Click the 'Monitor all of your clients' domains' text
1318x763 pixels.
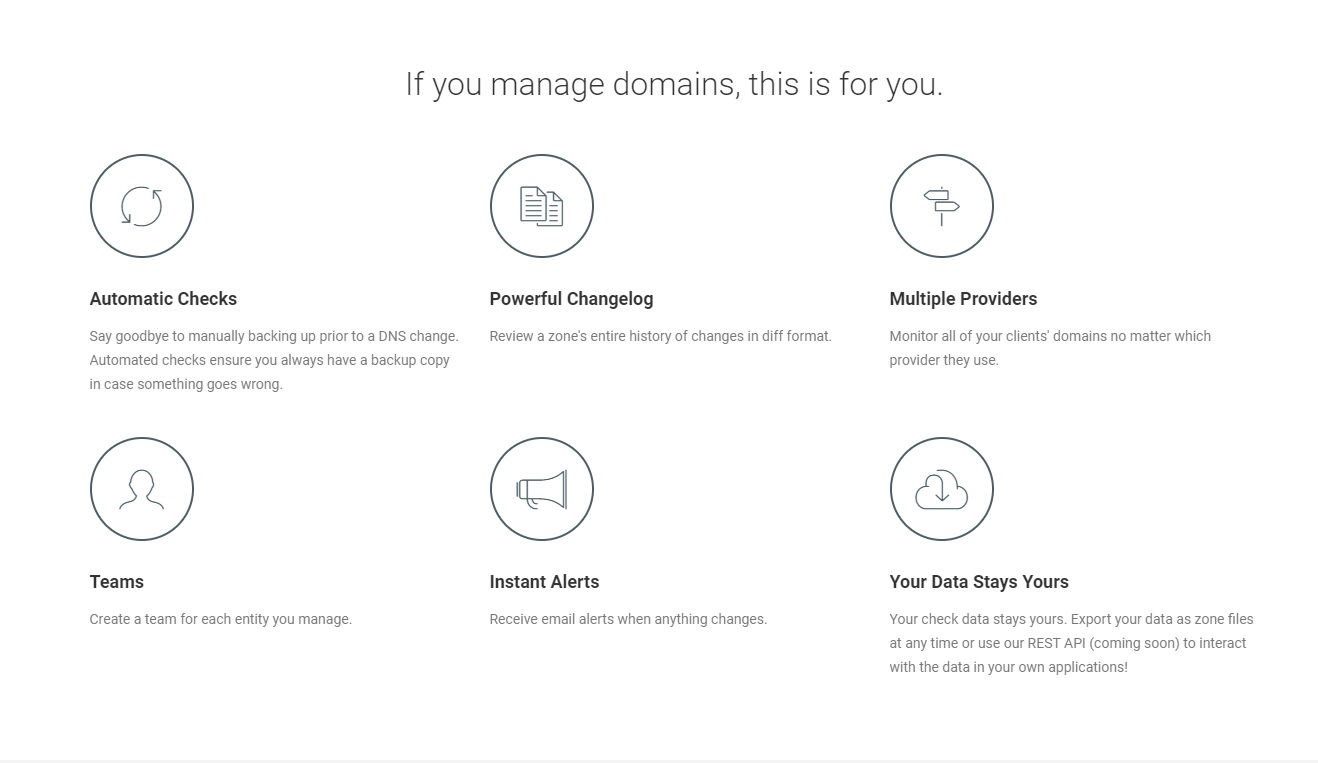(x=1050, y=348)
